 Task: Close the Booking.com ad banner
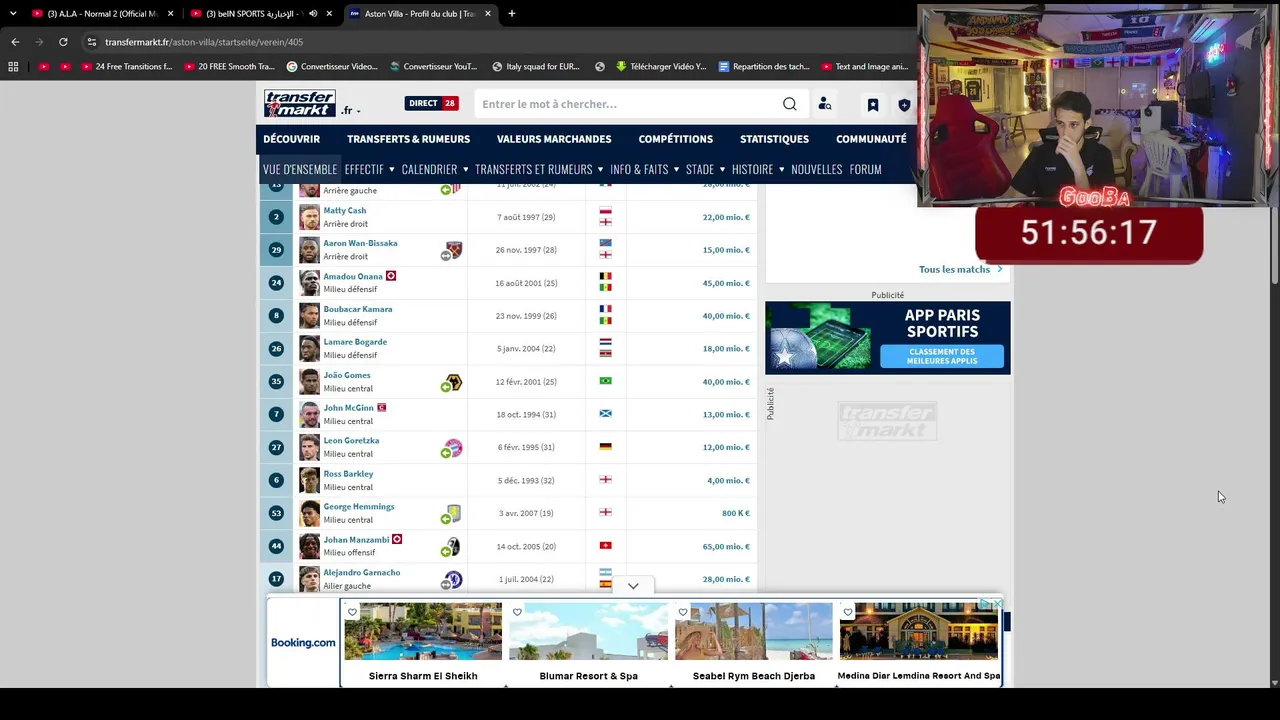[x=996, y=604]
